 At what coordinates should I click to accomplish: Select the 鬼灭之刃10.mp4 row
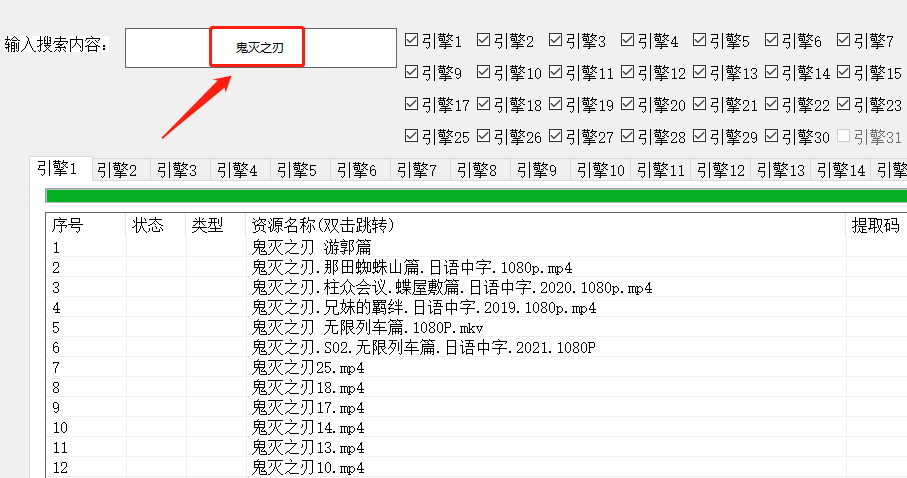476,468
